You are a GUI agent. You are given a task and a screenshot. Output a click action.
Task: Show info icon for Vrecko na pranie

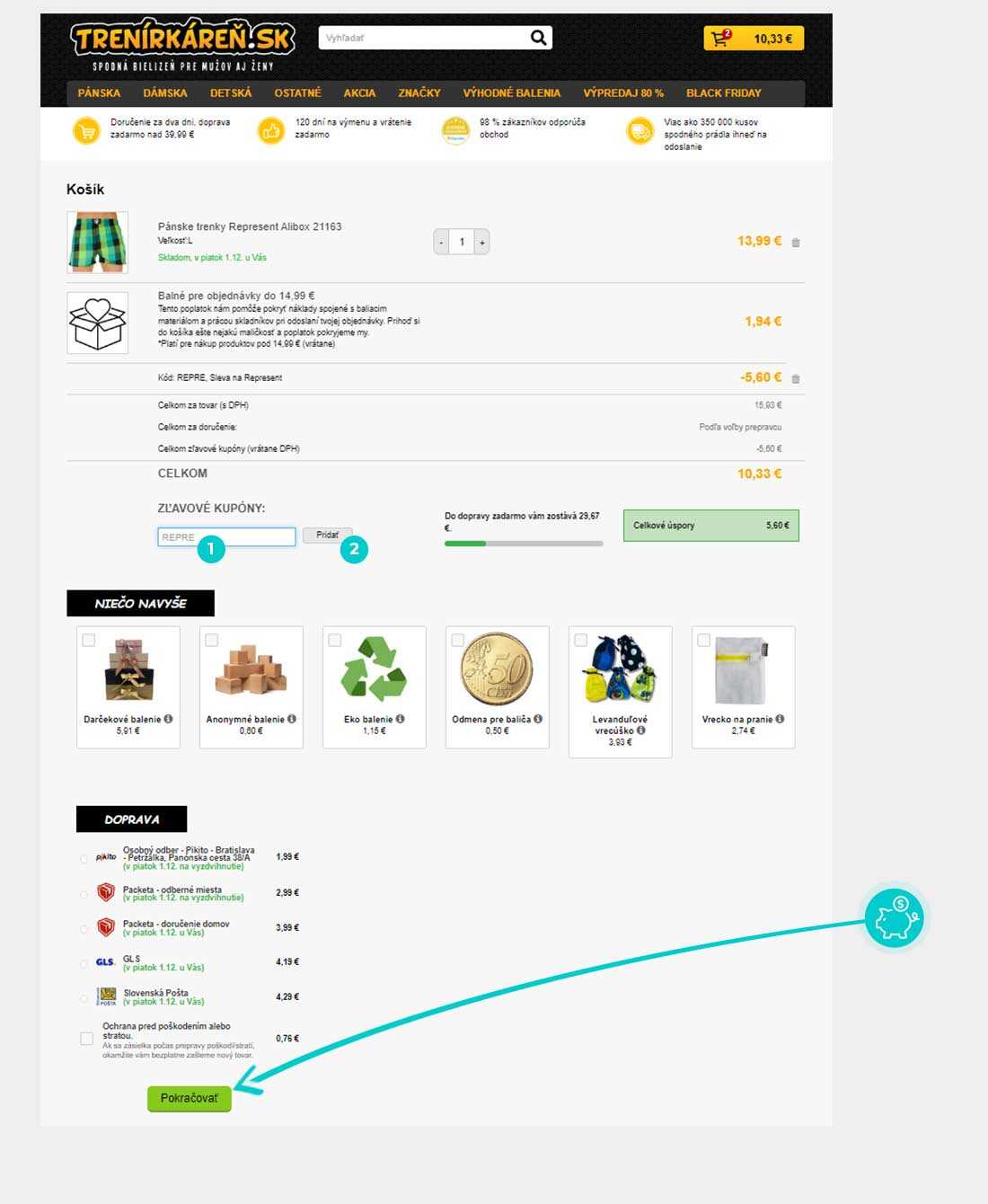pyautogui.click(x=780, y=719)
